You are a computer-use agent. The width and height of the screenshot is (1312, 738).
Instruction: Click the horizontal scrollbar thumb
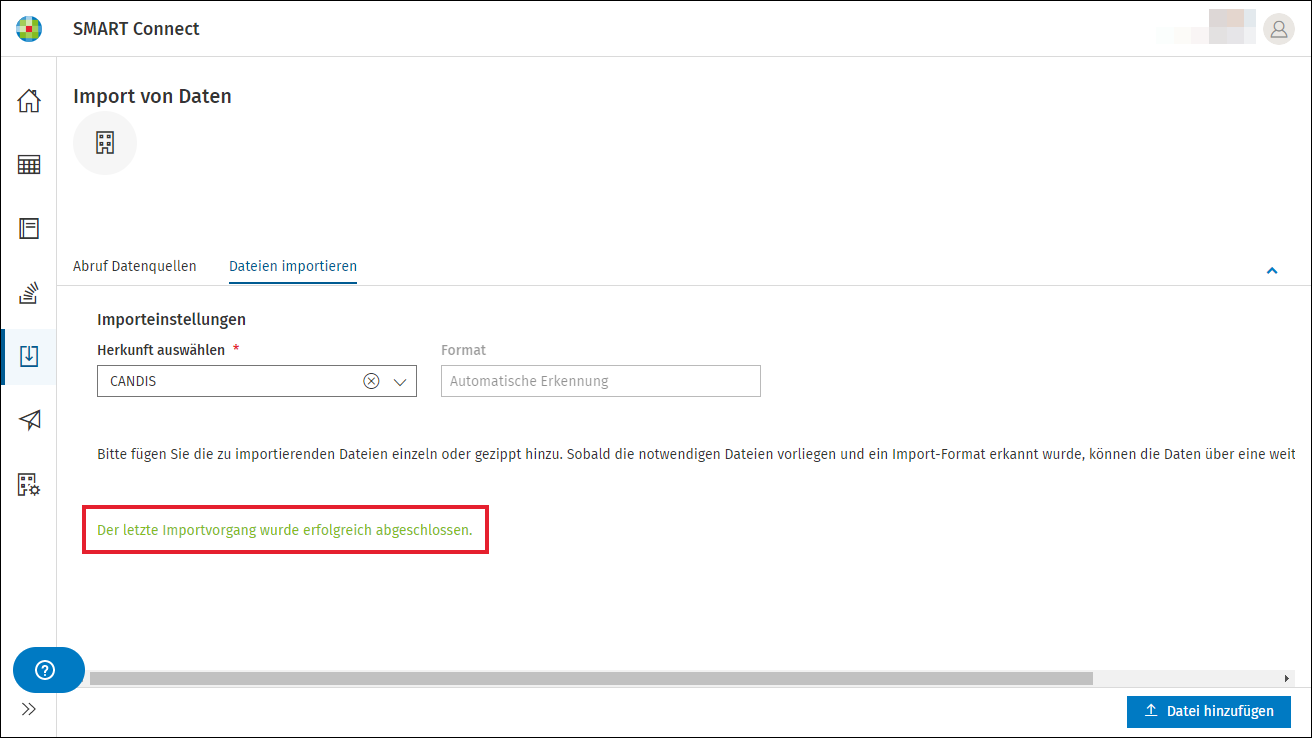[591, 678]
